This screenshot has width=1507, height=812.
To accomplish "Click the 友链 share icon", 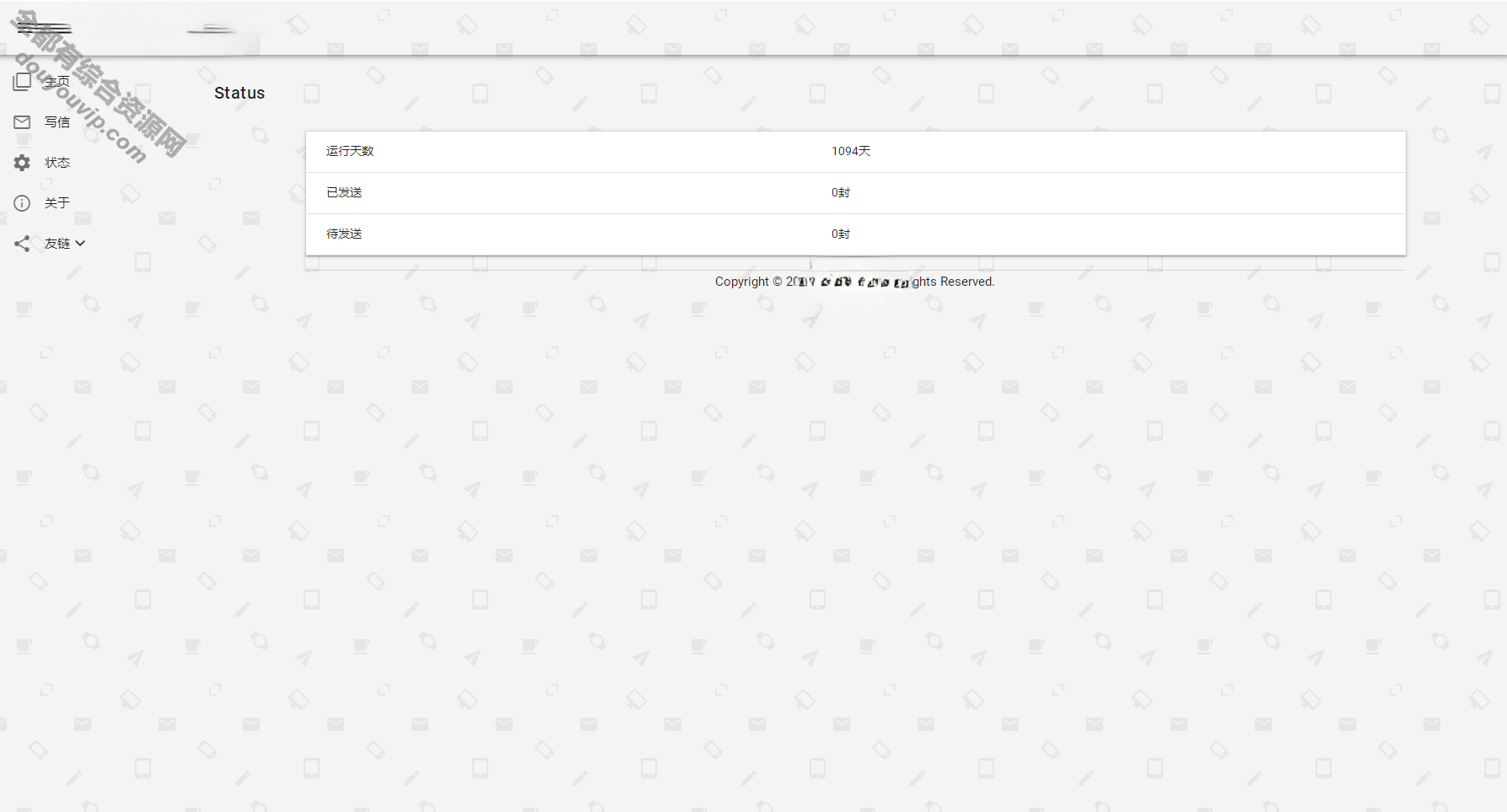I will click(22, 244).
